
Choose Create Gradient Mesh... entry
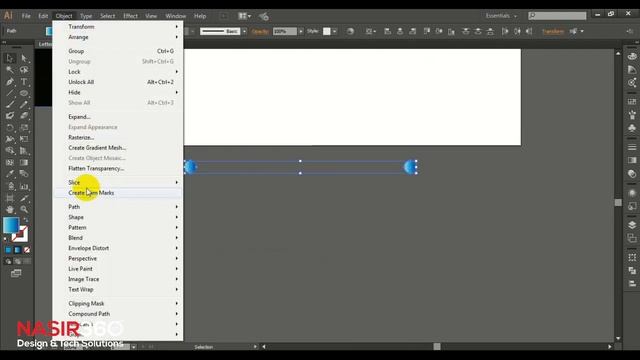pos(118,148)
